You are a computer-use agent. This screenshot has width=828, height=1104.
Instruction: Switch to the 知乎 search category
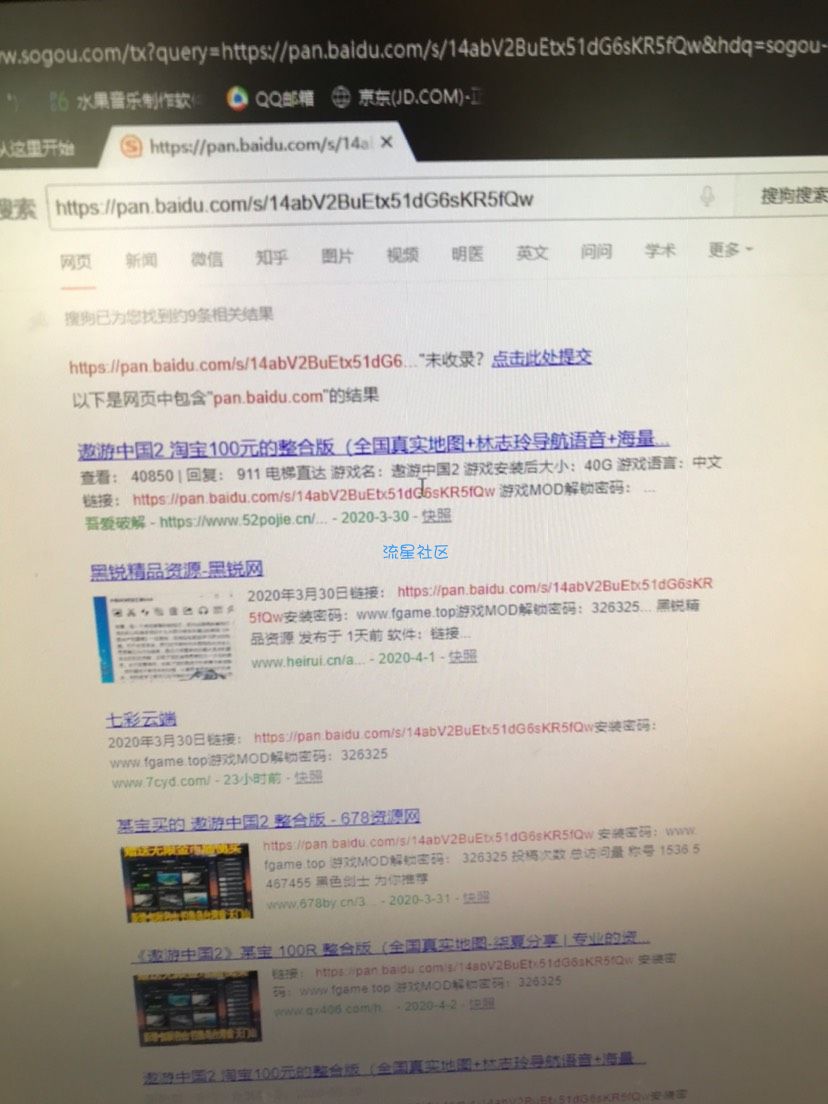point(272,258)
